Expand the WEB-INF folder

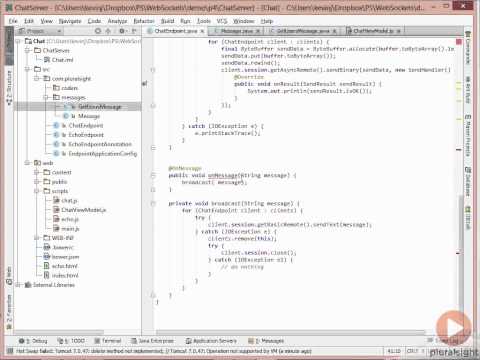pyautogui.click(x=37, y=238)
